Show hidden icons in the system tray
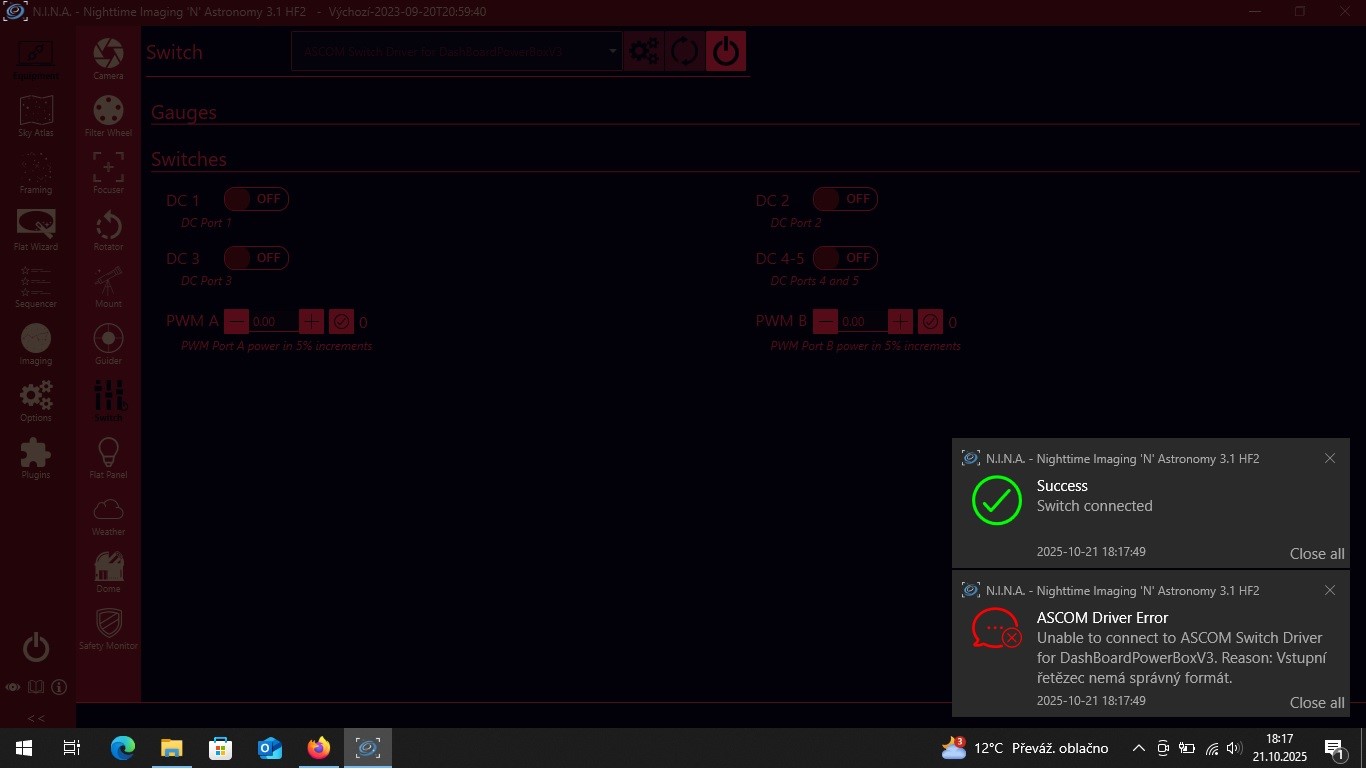The height and width of the screenshot is (769, 1366). (1138, 748)
